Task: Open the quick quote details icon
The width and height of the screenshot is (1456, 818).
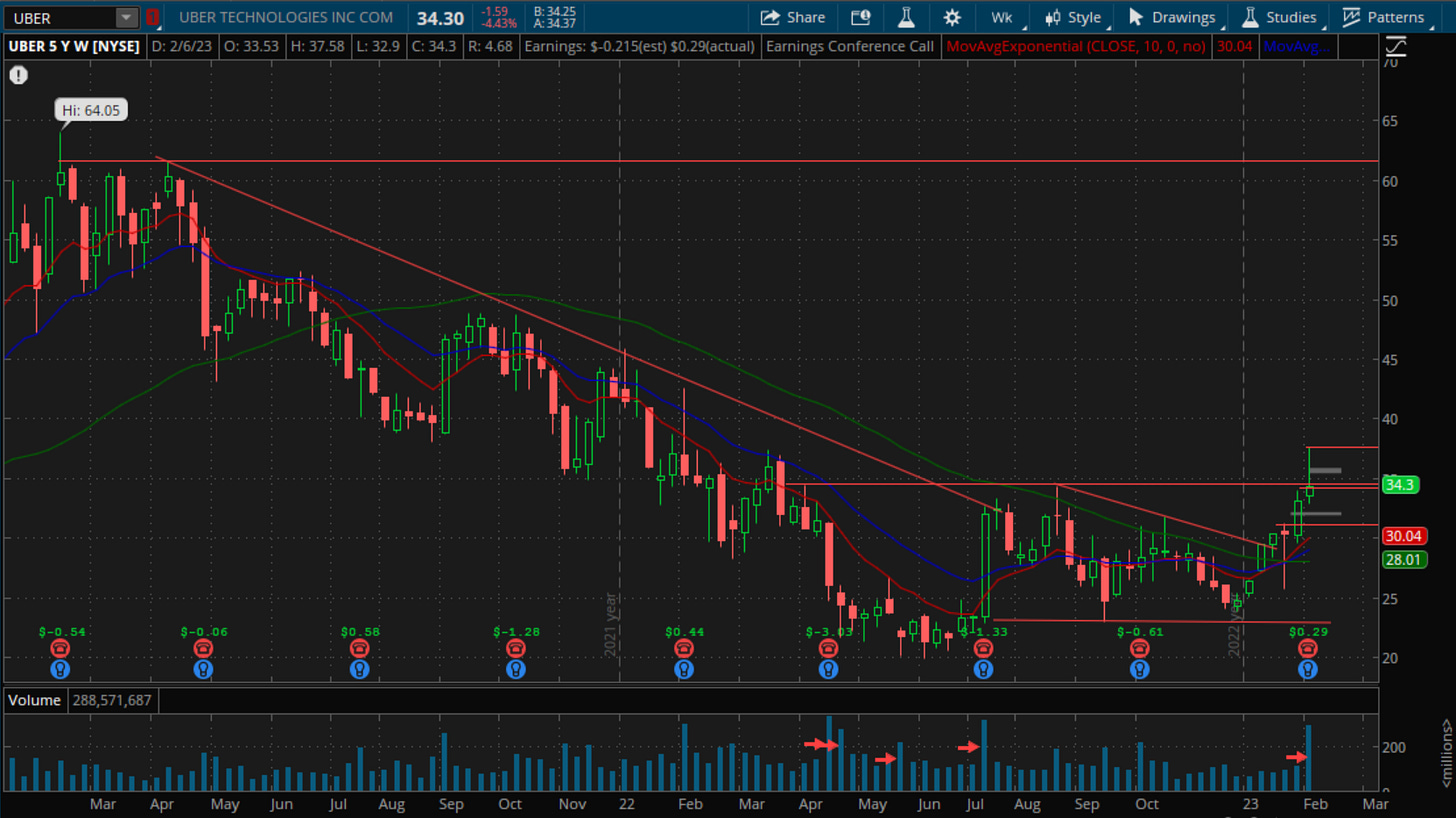Action: pos(860,17)
